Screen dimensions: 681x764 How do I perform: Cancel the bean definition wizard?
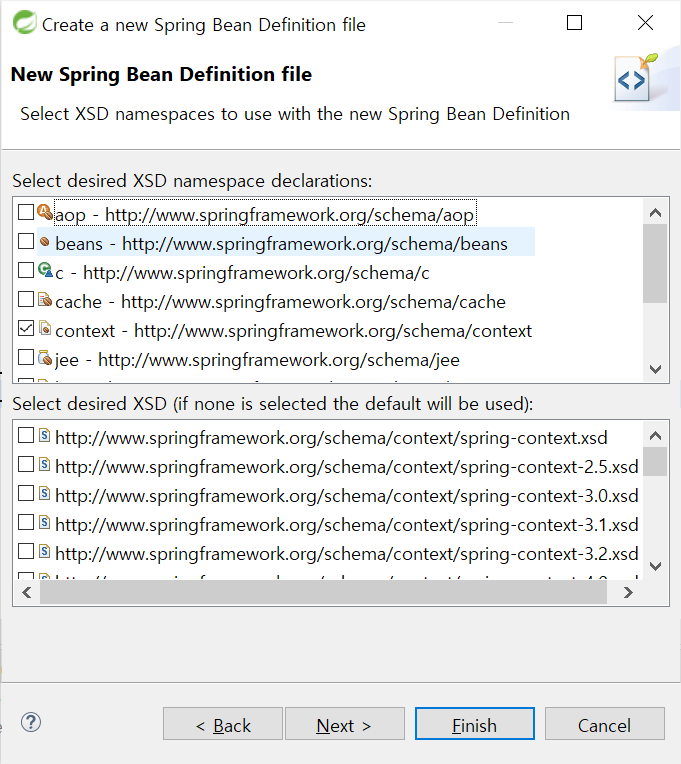point(605,724)
